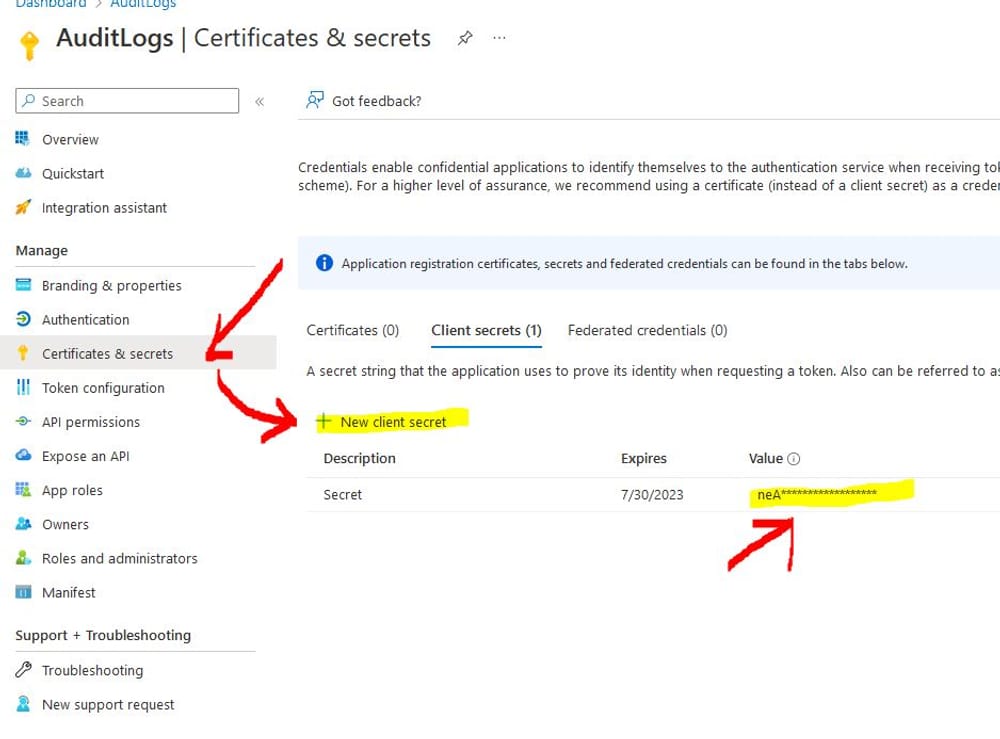Image resolution: width=1000 pixels, height=739 pixels.
Task: Collapse the left navigation pane
Action: click(259, 100)
